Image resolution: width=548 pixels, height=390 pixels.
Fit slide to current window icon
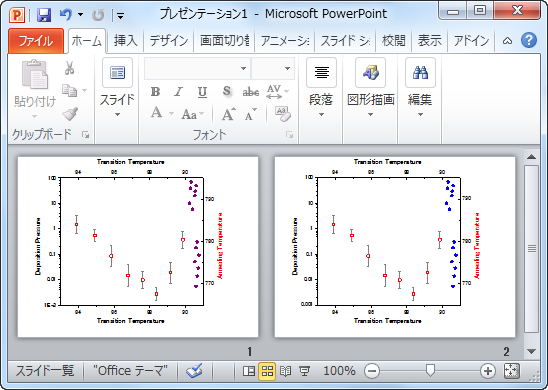click(x=512, y=371)
